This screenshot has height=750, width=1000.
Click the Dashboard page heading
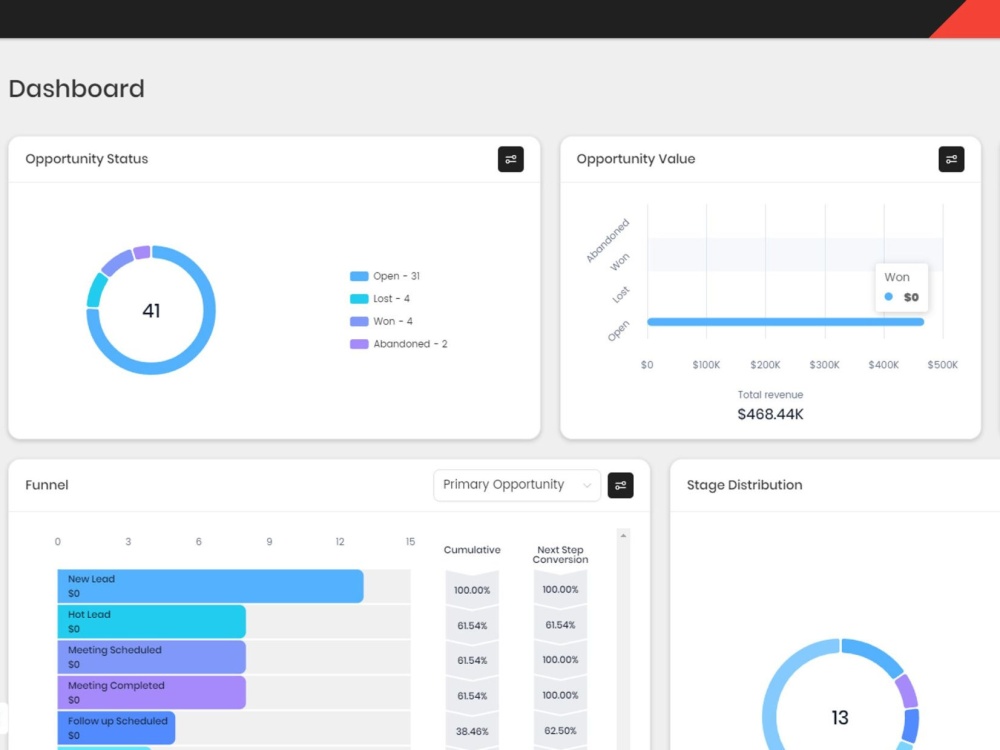coord(77,89)
